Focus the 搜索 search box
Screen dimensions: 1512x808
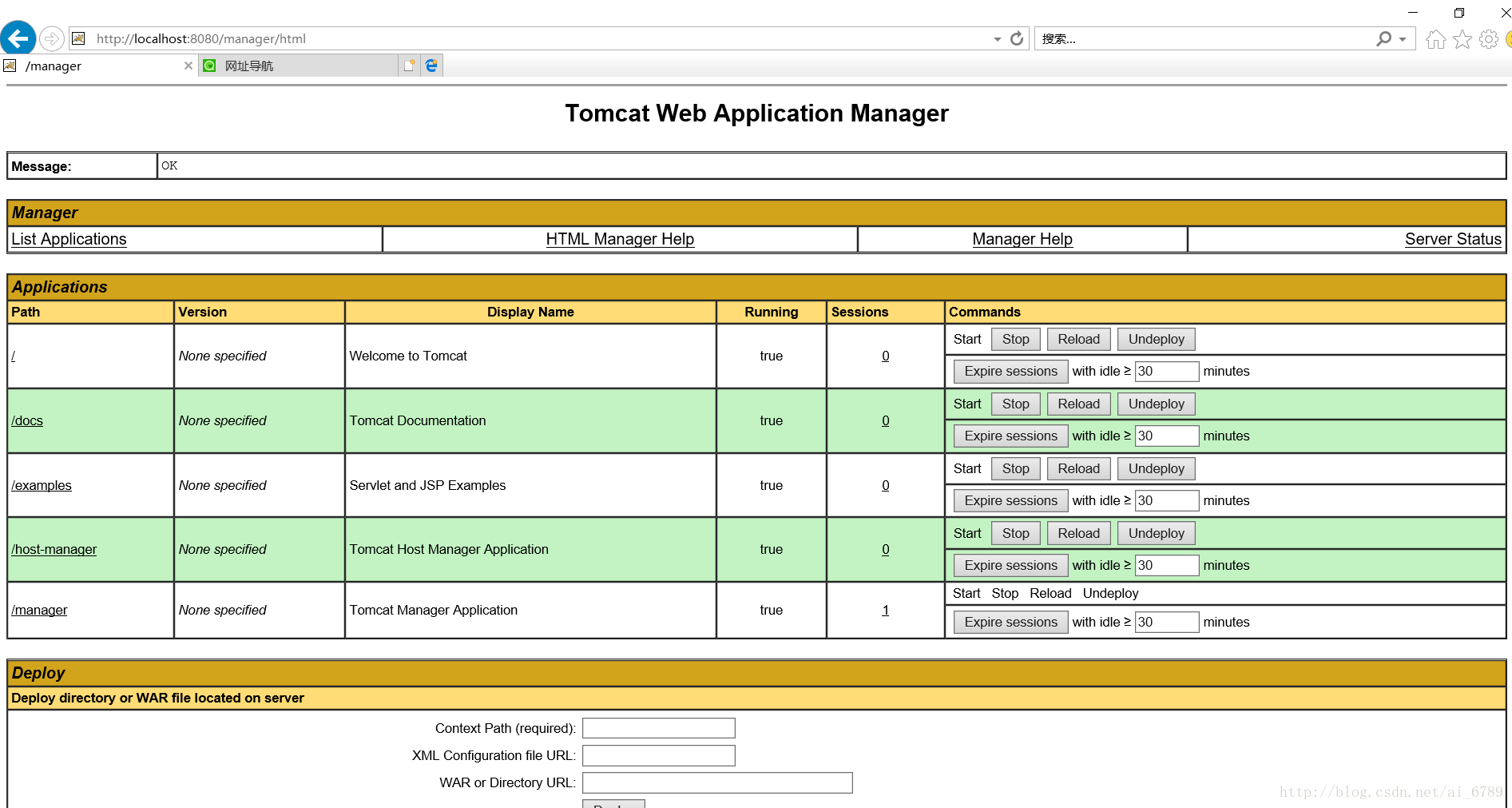[x=1204, y=38]
